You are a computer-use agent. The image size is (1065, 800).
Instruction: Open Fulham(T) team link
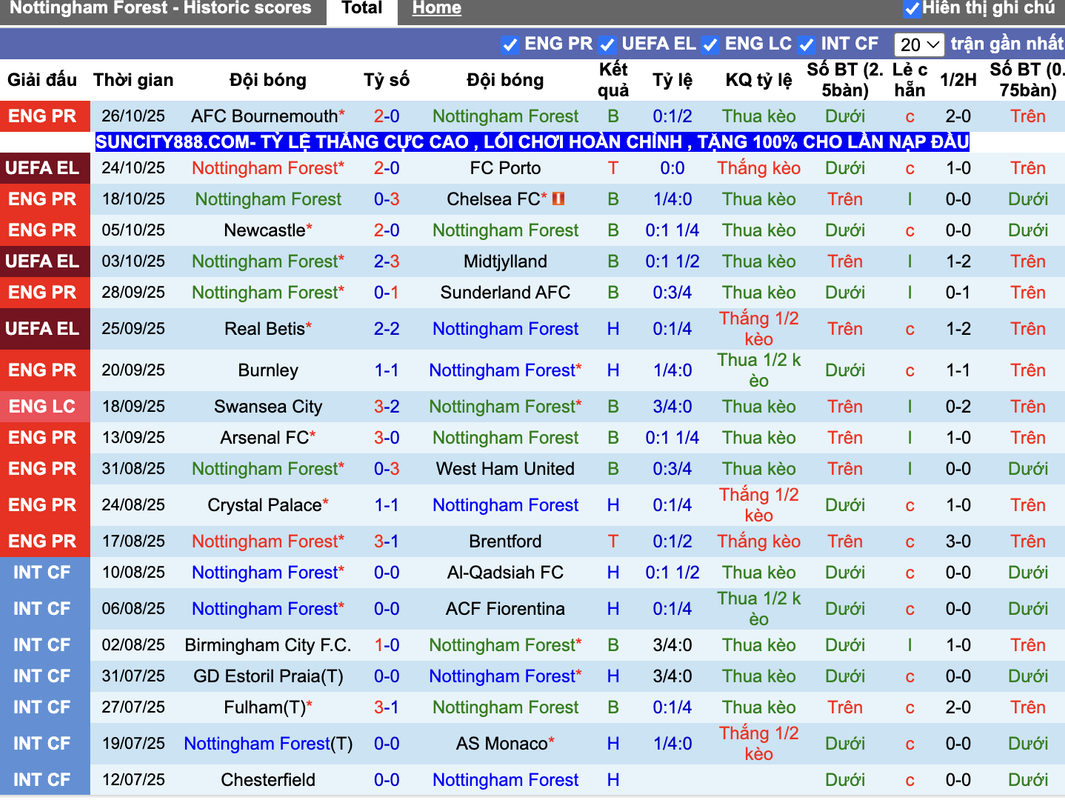(x=264, y=708)
